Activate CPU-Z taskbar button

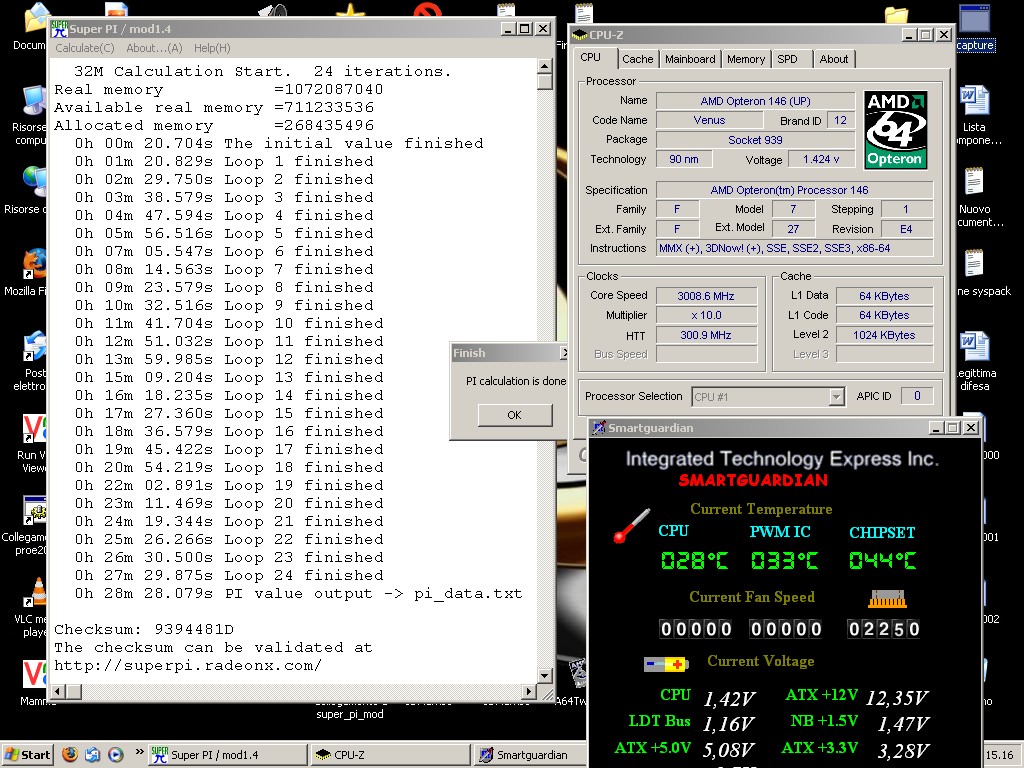pyautogui.click(x=390, y=754)
